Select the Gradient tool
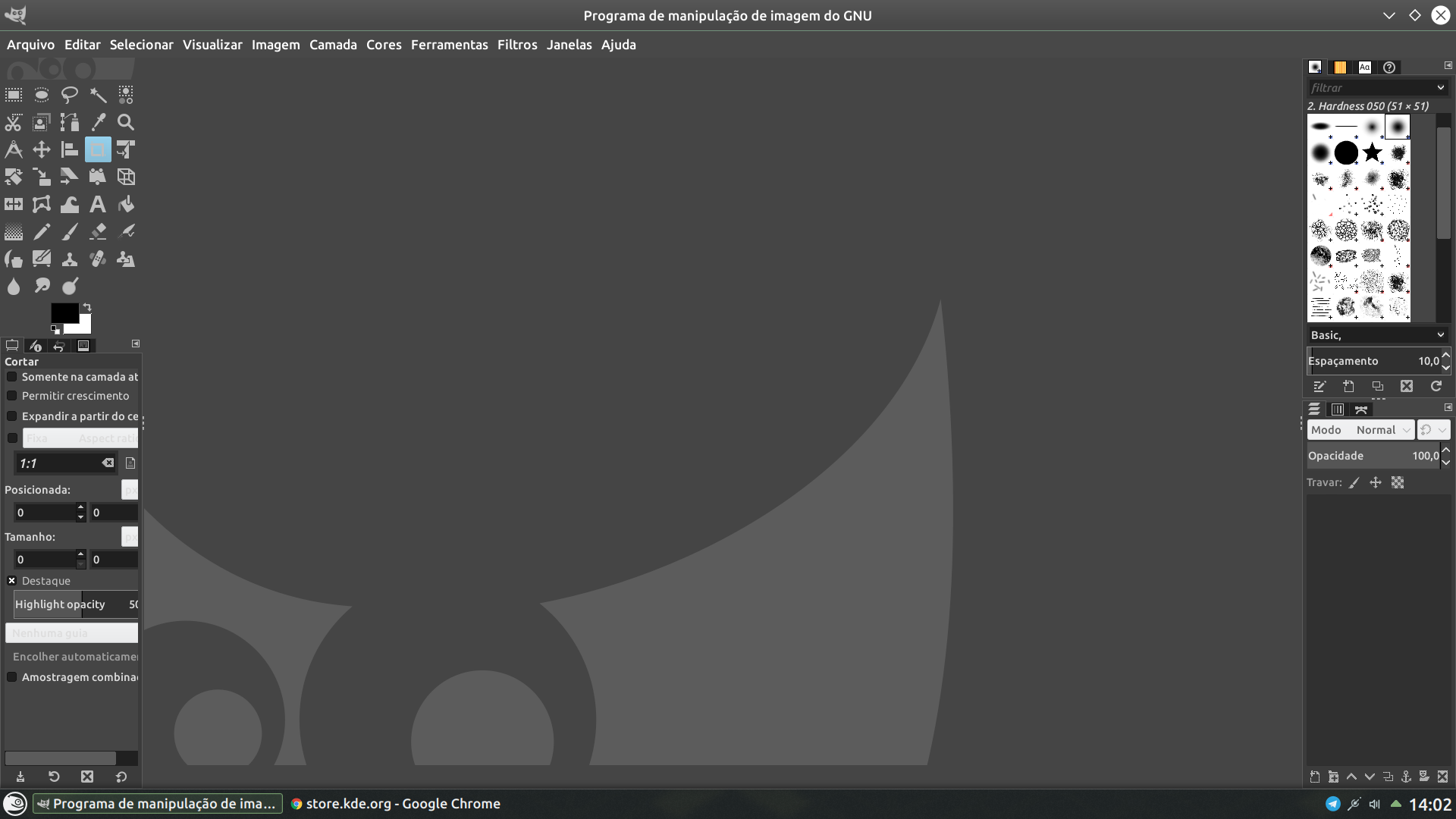 (x=14, y=231)
